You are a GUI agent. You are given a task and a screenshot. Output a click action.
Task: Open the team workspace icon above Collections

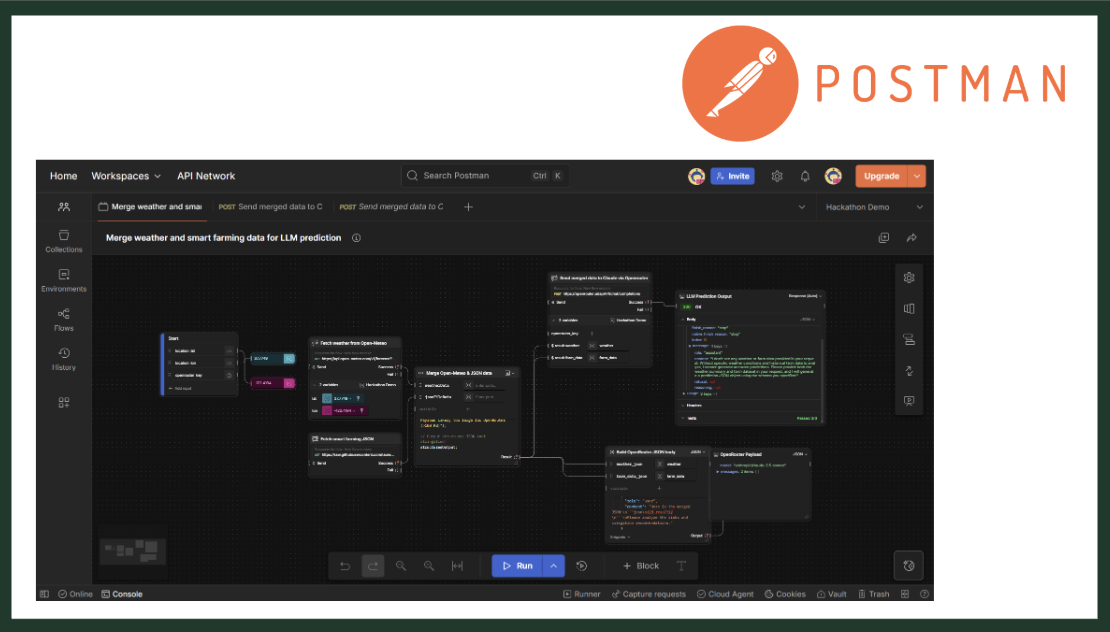coord(64,207)
